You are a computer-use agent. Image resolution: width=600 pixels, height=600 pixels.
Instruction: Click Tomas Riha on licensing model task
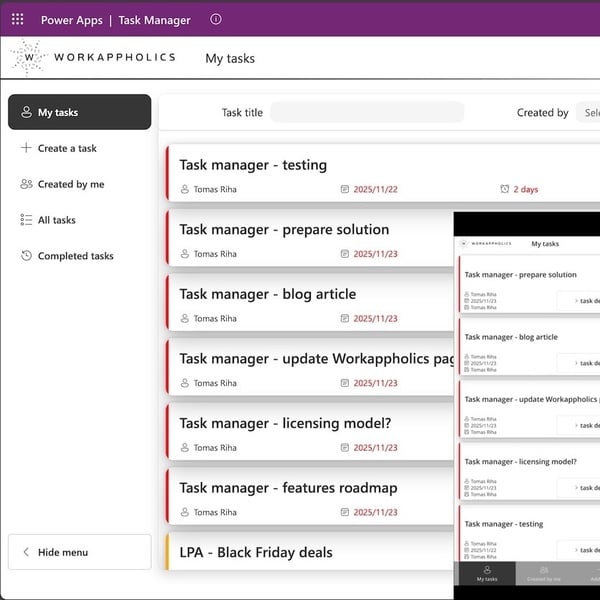[215, 448]
